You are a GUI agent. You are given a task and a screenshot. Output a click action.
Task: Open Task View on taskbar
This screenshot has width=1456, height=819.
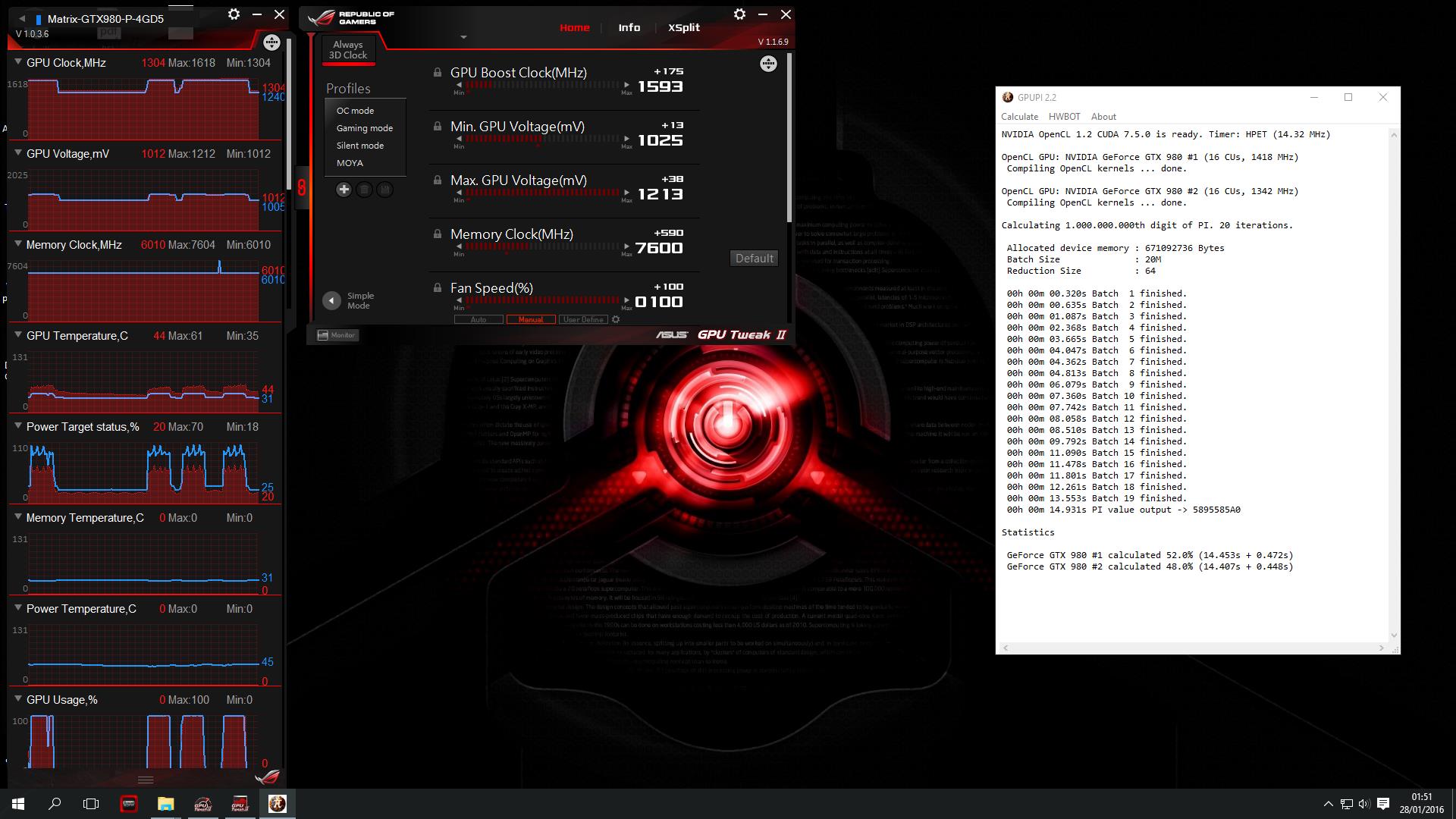click(x=91, y=804)
